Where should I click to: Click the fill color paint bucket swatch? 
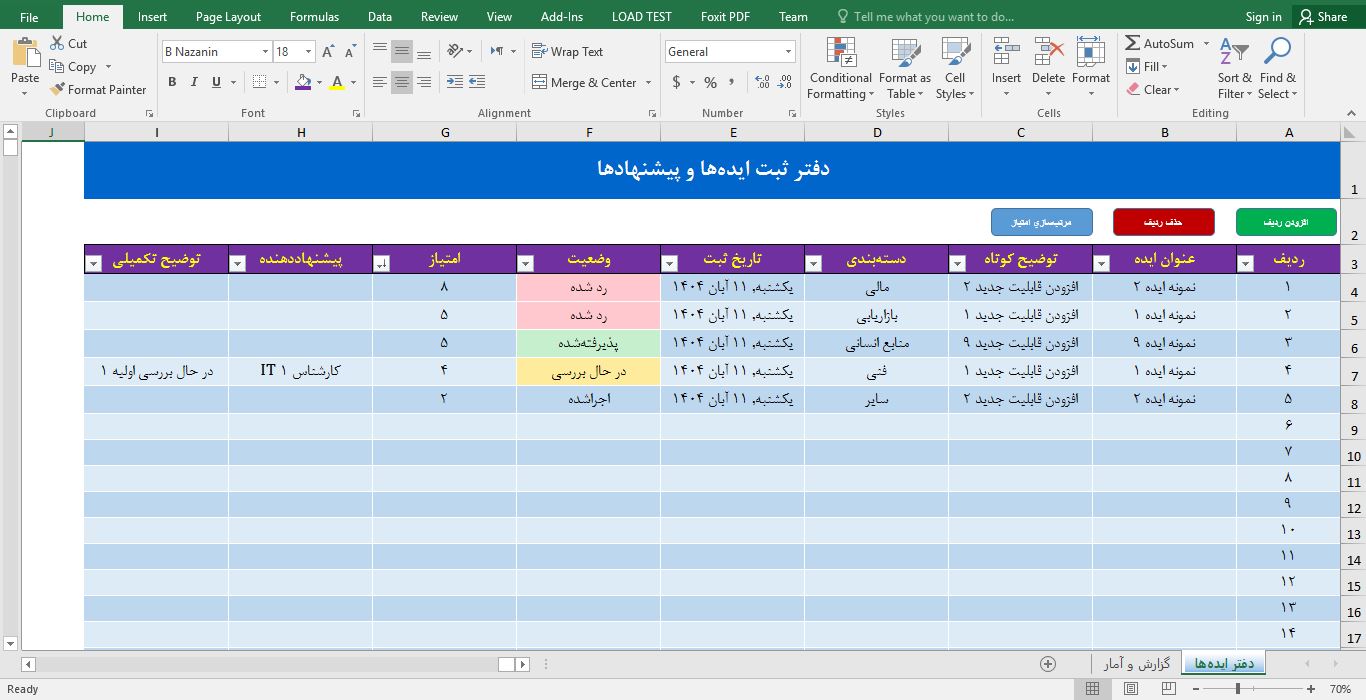tap(304, 82)
